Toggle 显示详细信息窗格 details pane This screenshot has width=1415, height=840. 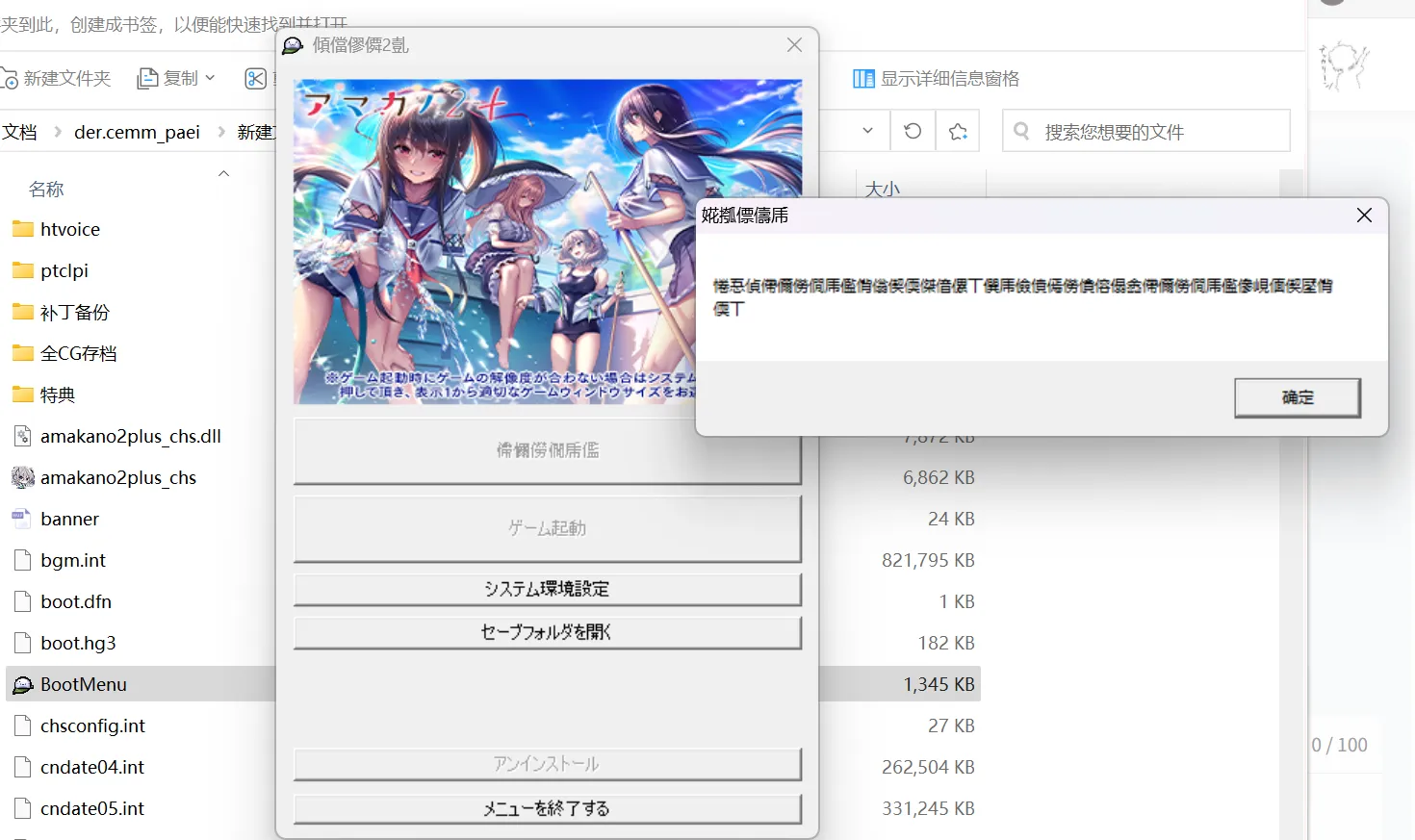(x=936, y=79)
